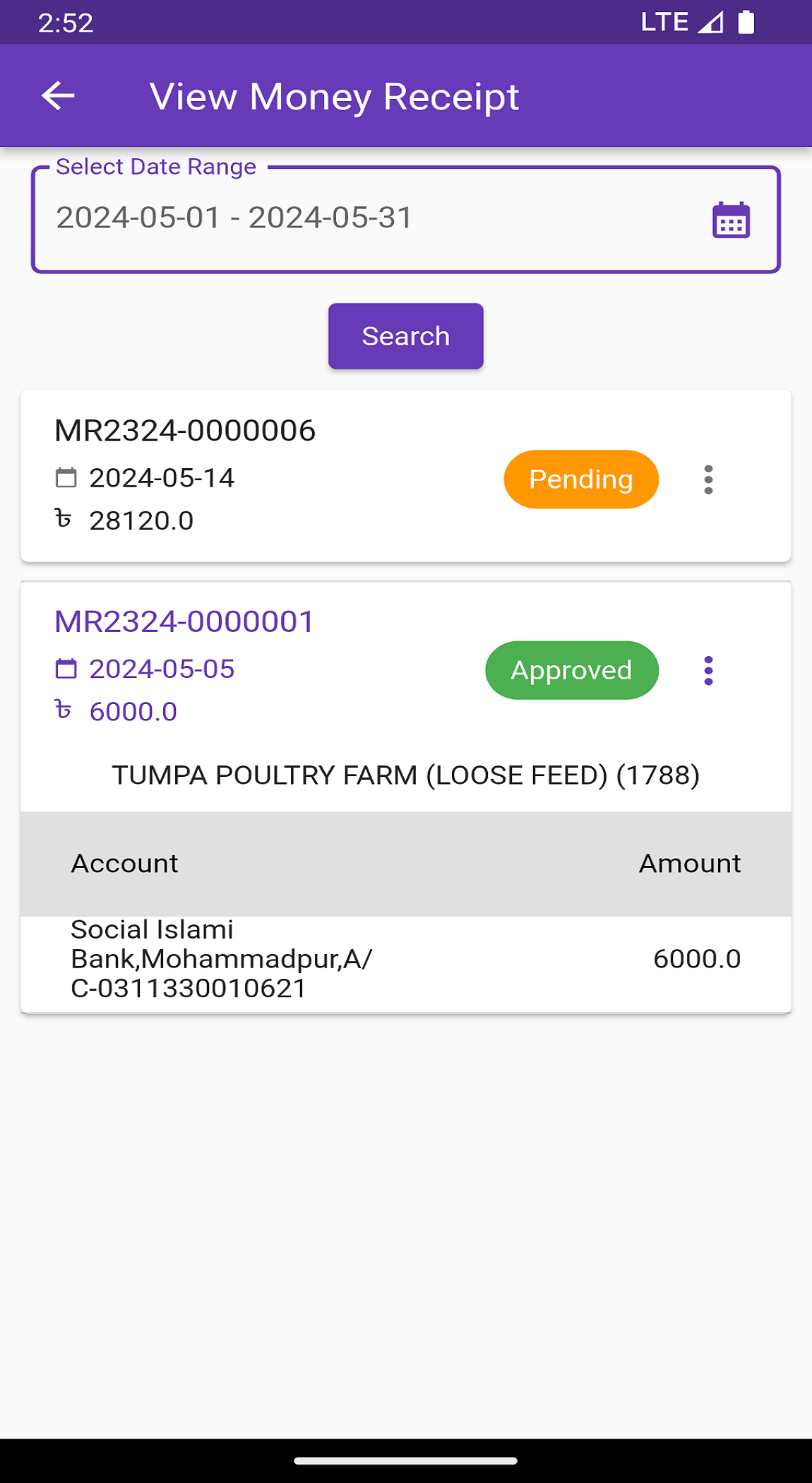Click Taka symbol next to 28120.0
This screenshot has height=1483, width=812.
tap(64, 520)
